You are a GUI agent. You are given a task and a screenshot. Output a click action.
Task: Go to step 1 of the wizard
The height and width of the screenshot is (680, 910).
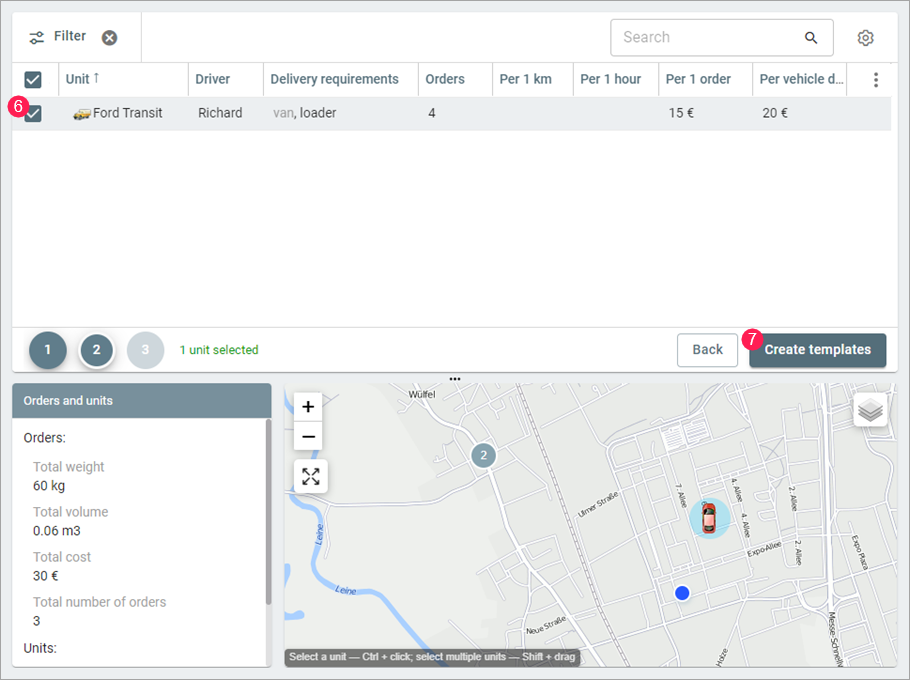pyautogui.click(x=48, y=350)
